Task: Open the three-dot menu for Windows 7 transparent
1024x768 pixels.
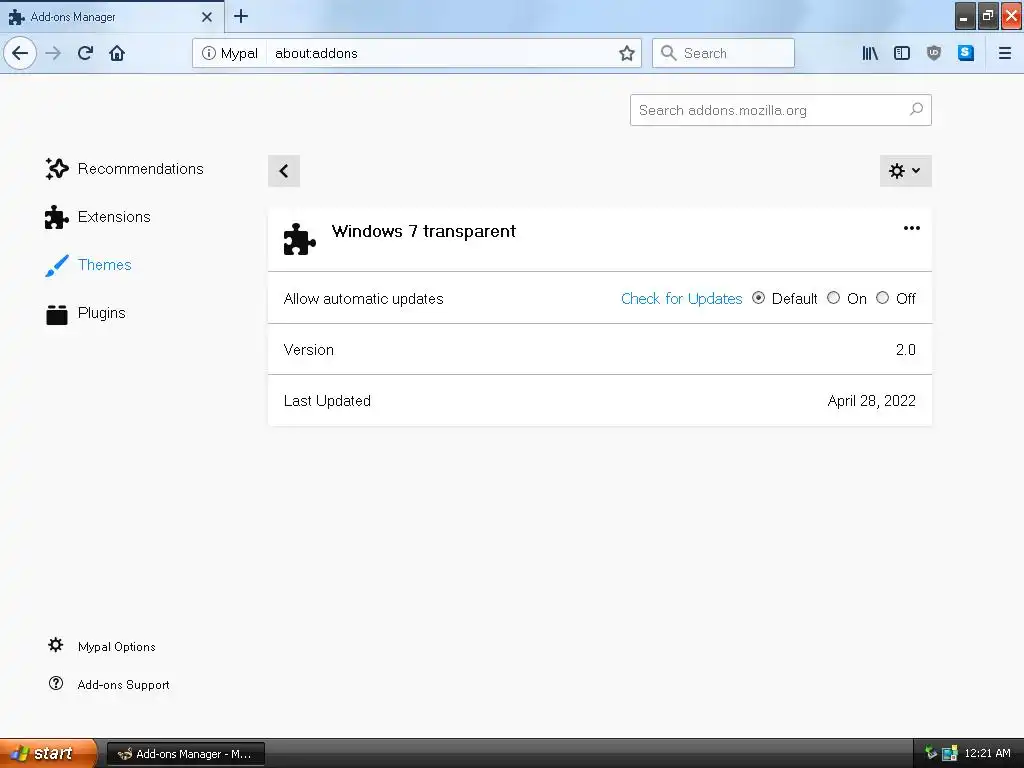Action: click(x=912, y=228)
